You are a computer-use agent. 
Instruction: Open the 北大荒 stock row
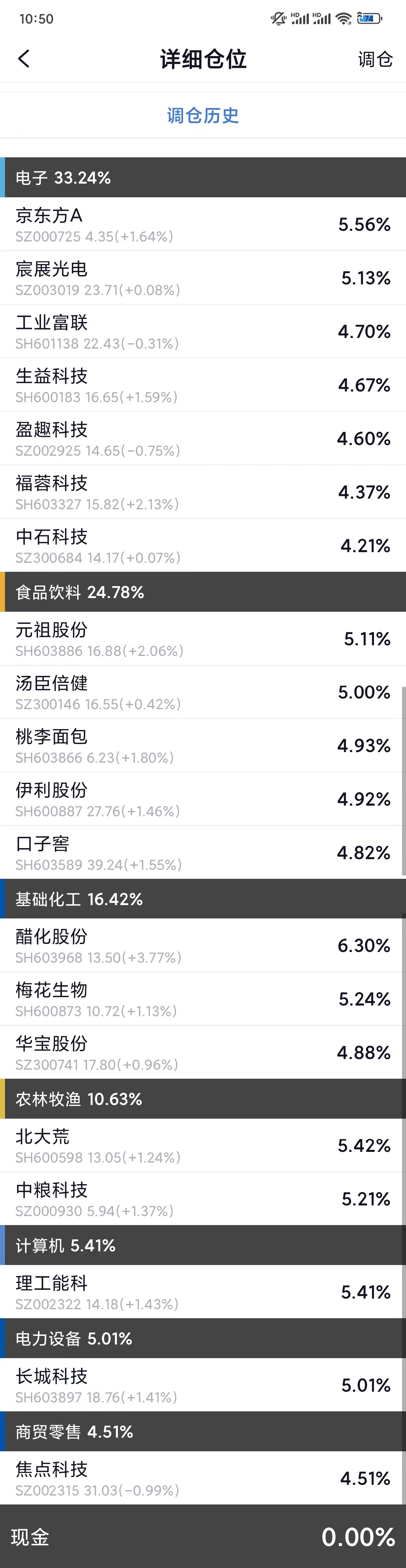tap(203, 1146)
